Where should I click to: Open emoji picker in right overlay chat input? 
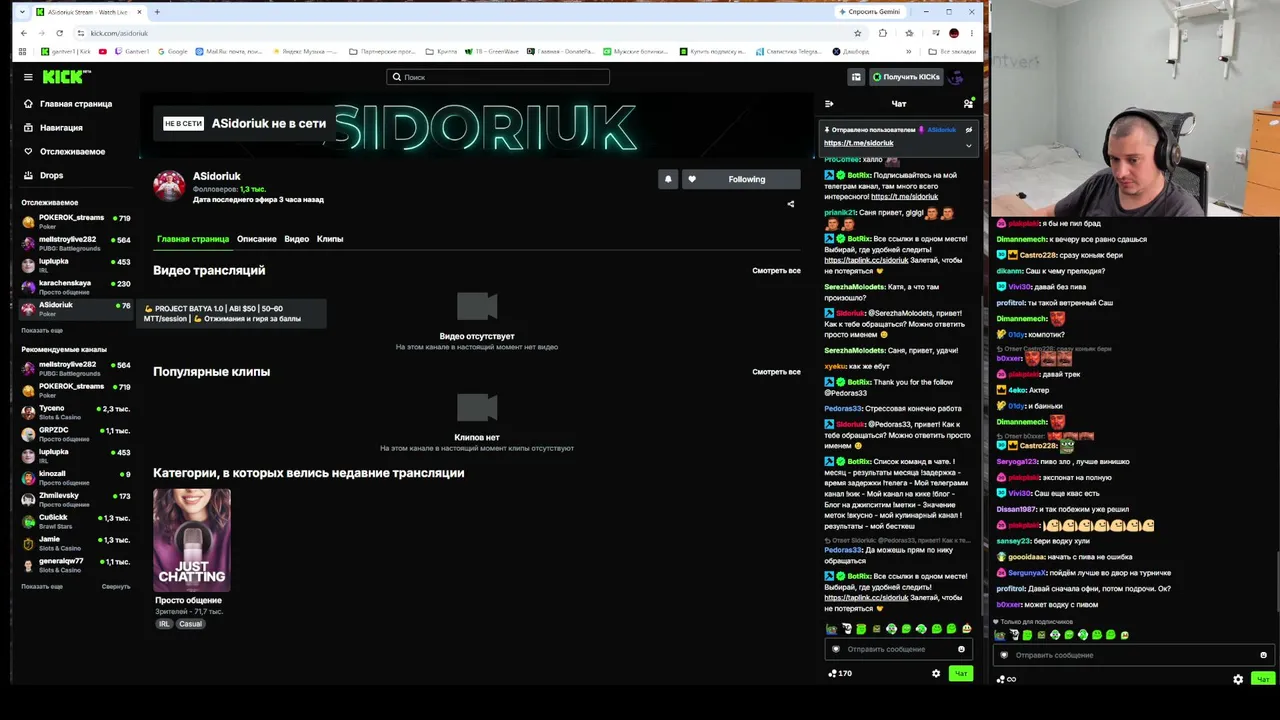(x=1263, y=655)
